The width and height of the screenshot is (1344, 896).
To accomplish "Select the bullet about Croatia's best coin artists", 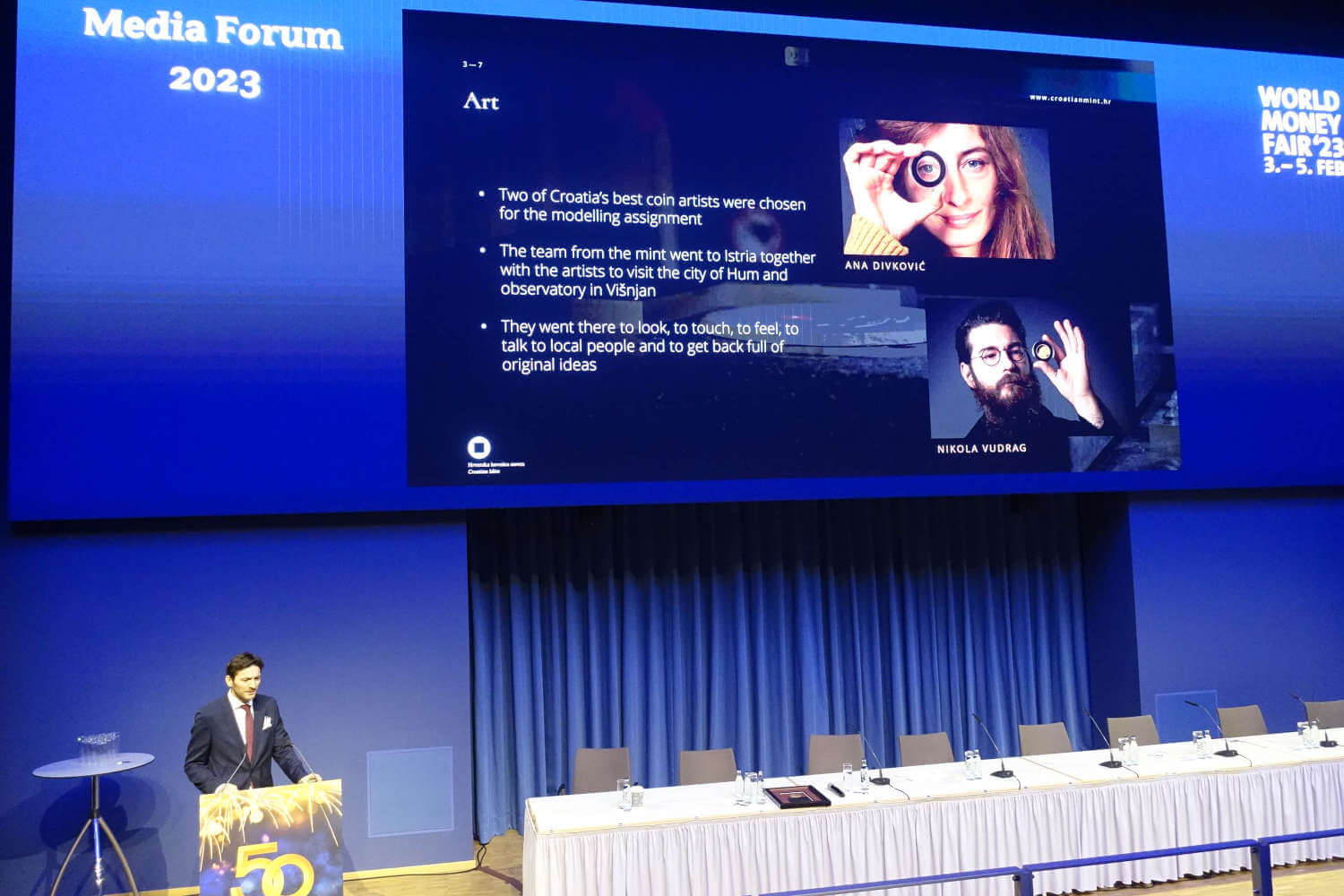I will tap(651, 207).
